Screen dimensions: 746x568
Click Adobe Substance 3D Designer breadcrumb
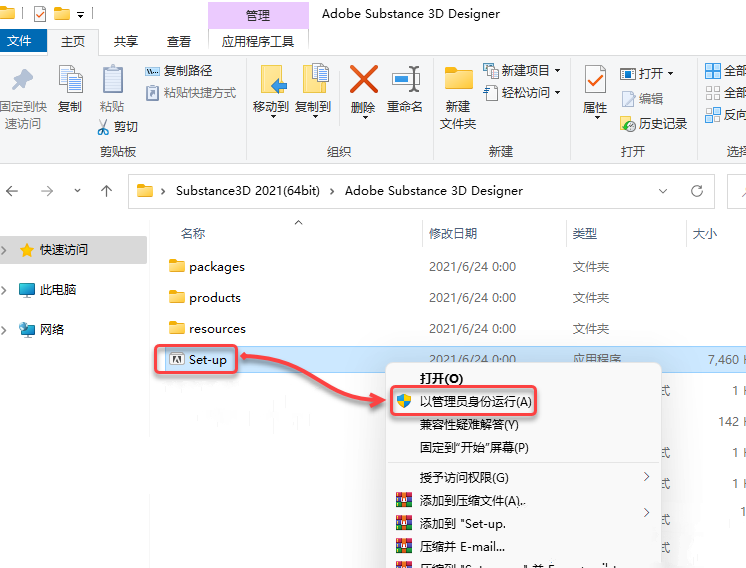[x=434, y=191]
